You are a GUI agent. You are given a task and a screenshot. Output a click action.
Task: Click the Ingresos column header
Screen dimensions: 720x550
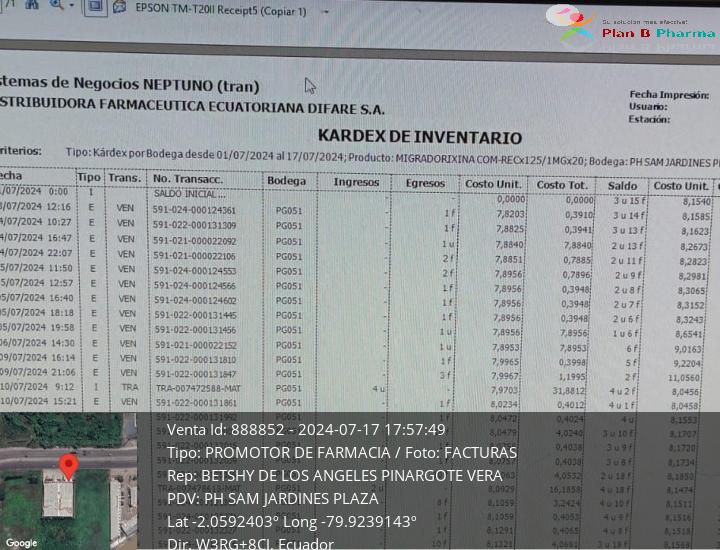pyautogui.click(x=356, y=182)
